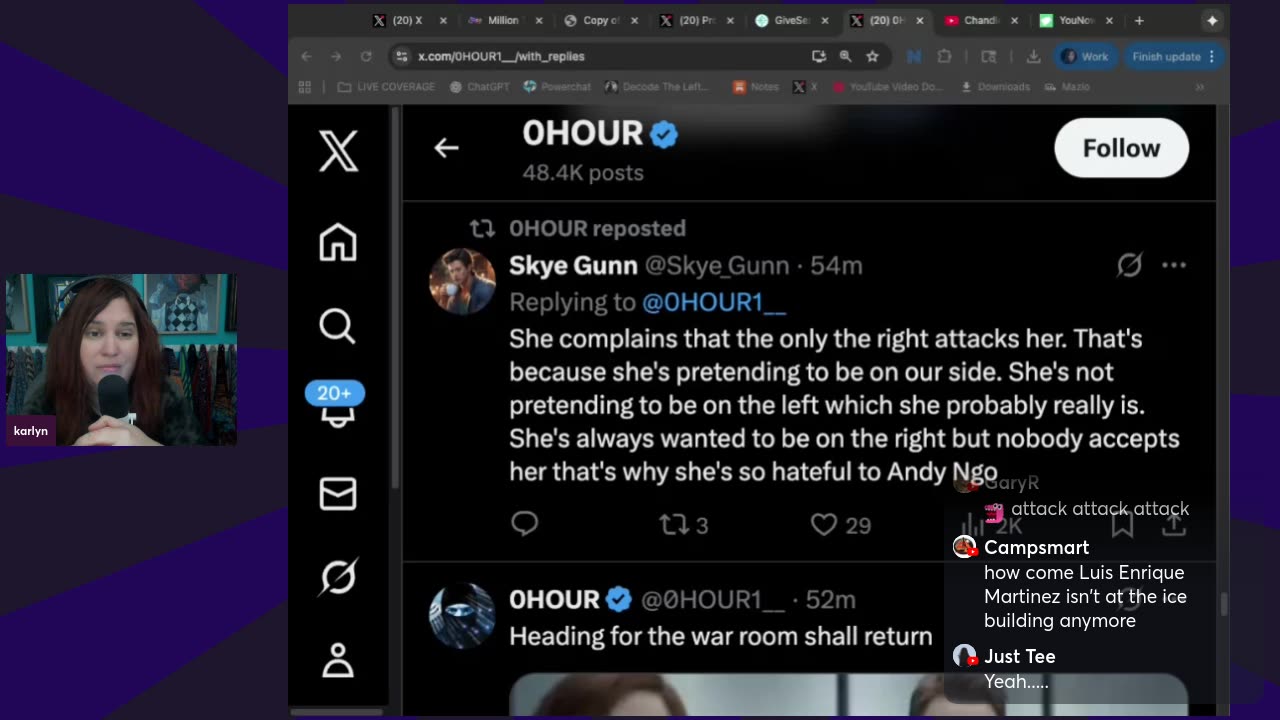Open the X home feed icon
This screenshot has width=1280, height=720.
pyautogui.click(x=338, y=242)
